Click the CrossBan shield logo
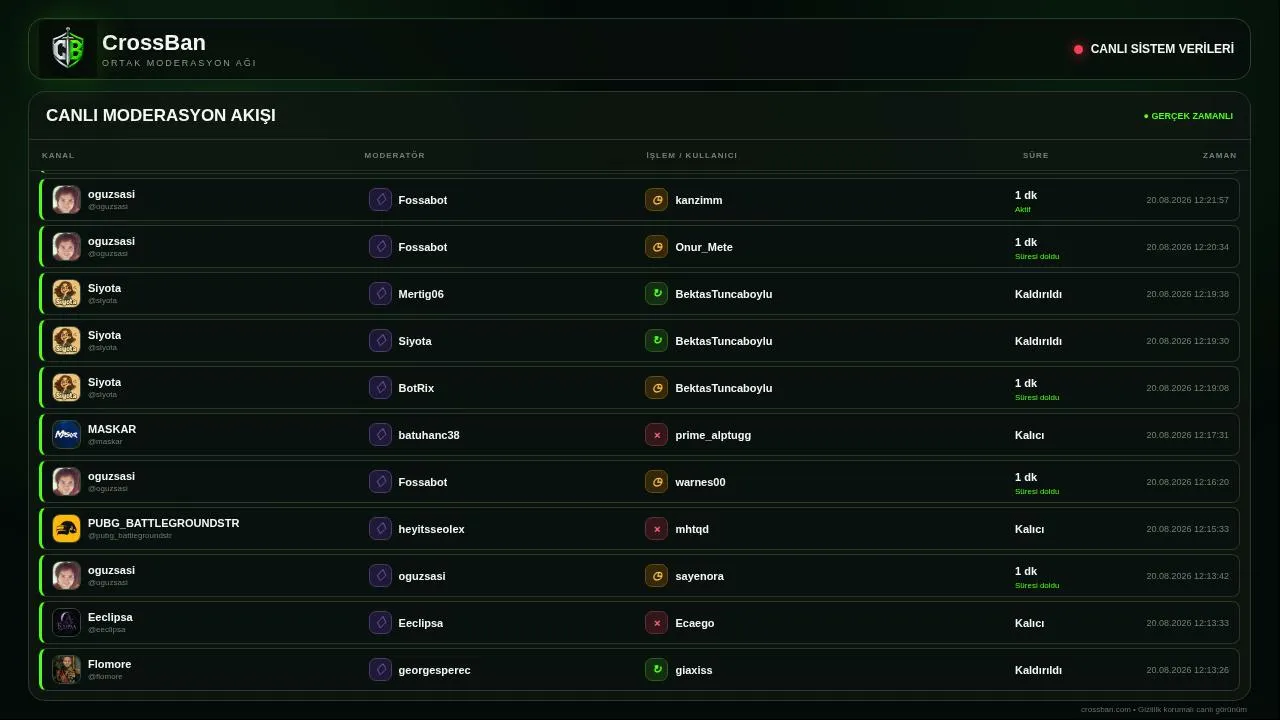Image resolution: width=1280 pixels, height=720 pixels. (68, 49)
